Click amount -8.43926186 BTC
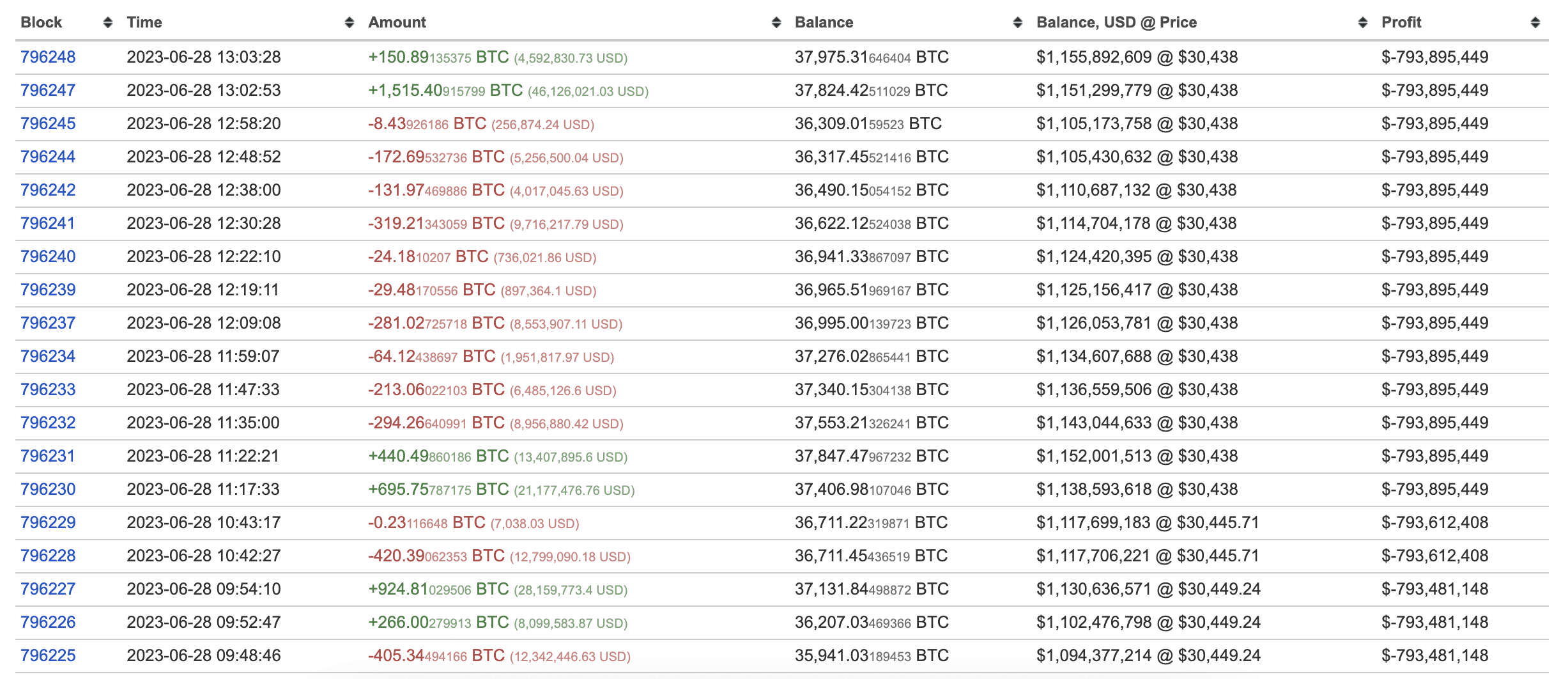The width and height of the screenshot is (1568, 679). tap(427, 123)
